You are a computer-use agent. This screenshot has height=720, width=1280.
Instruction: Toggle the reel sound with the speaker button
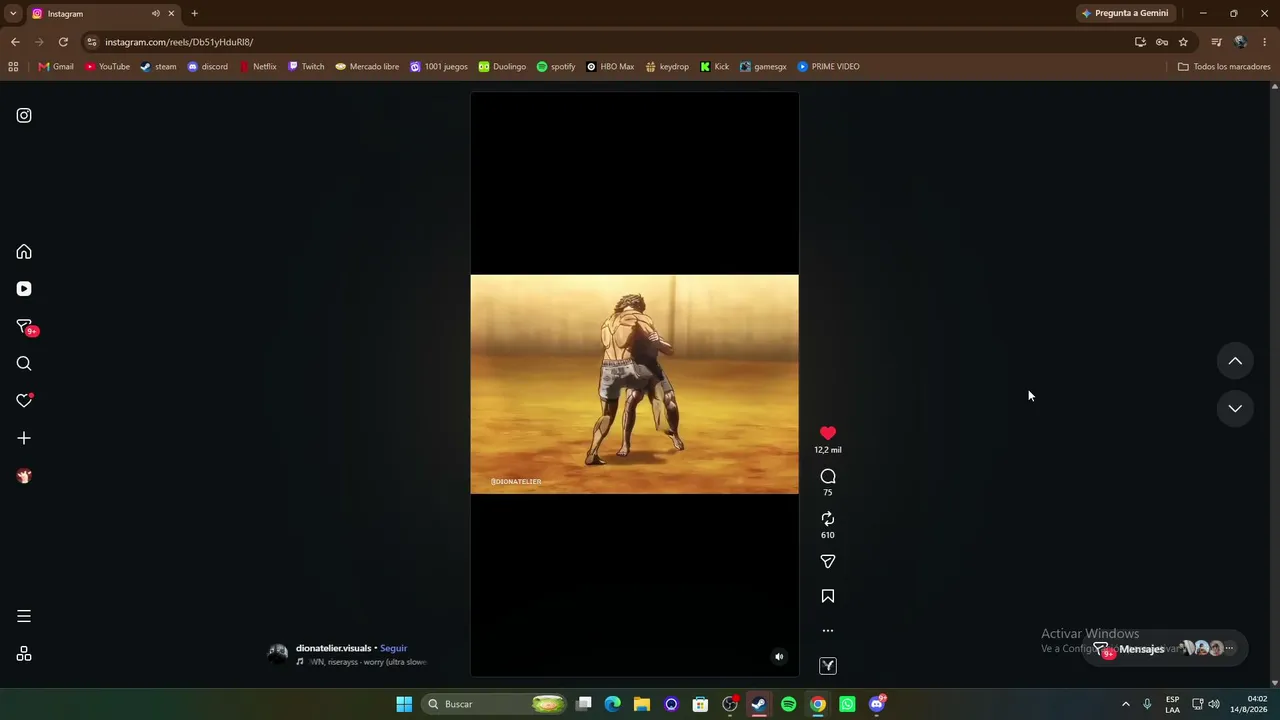[x=779, y=657]
